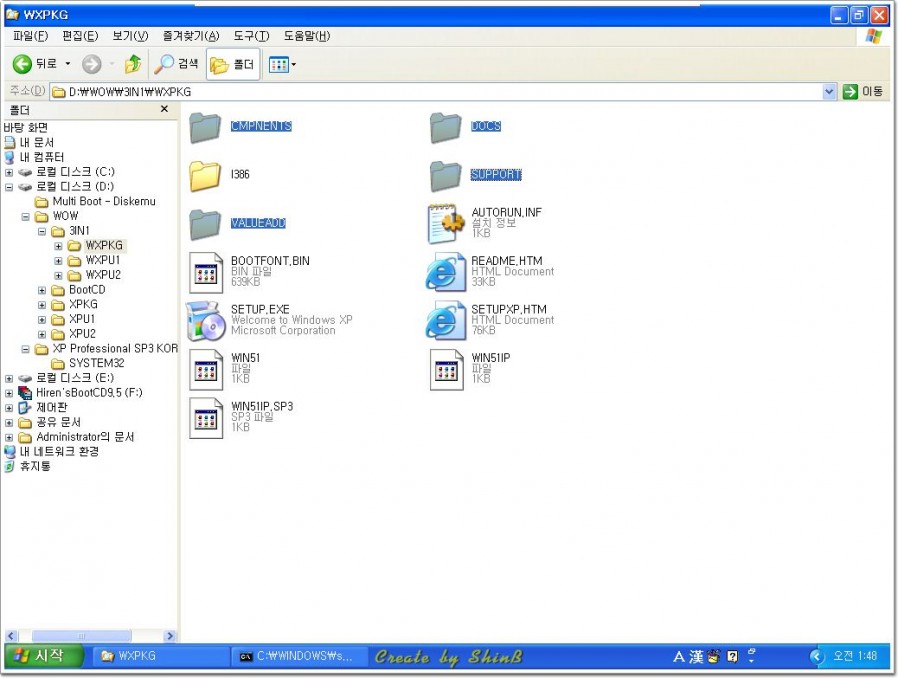Viewport: 900px width, 678px height.
Task: Select XPKG folder in the tree
Action: point(83,304)
